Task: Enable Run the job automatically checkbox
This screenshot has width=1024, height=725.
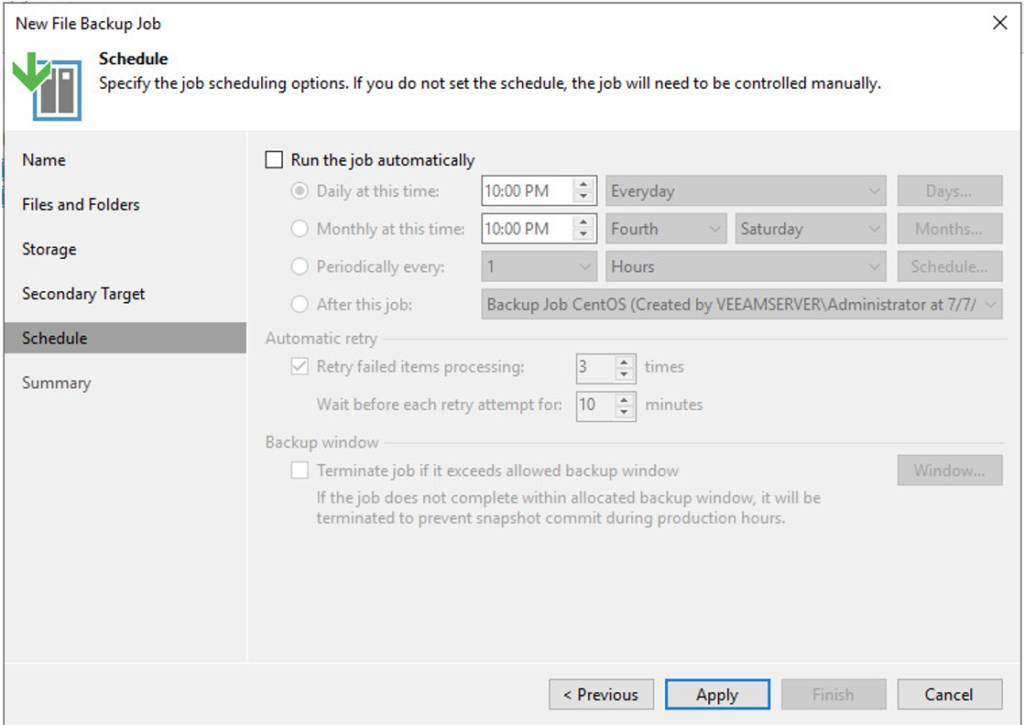Action: click(x=274, y=160)
